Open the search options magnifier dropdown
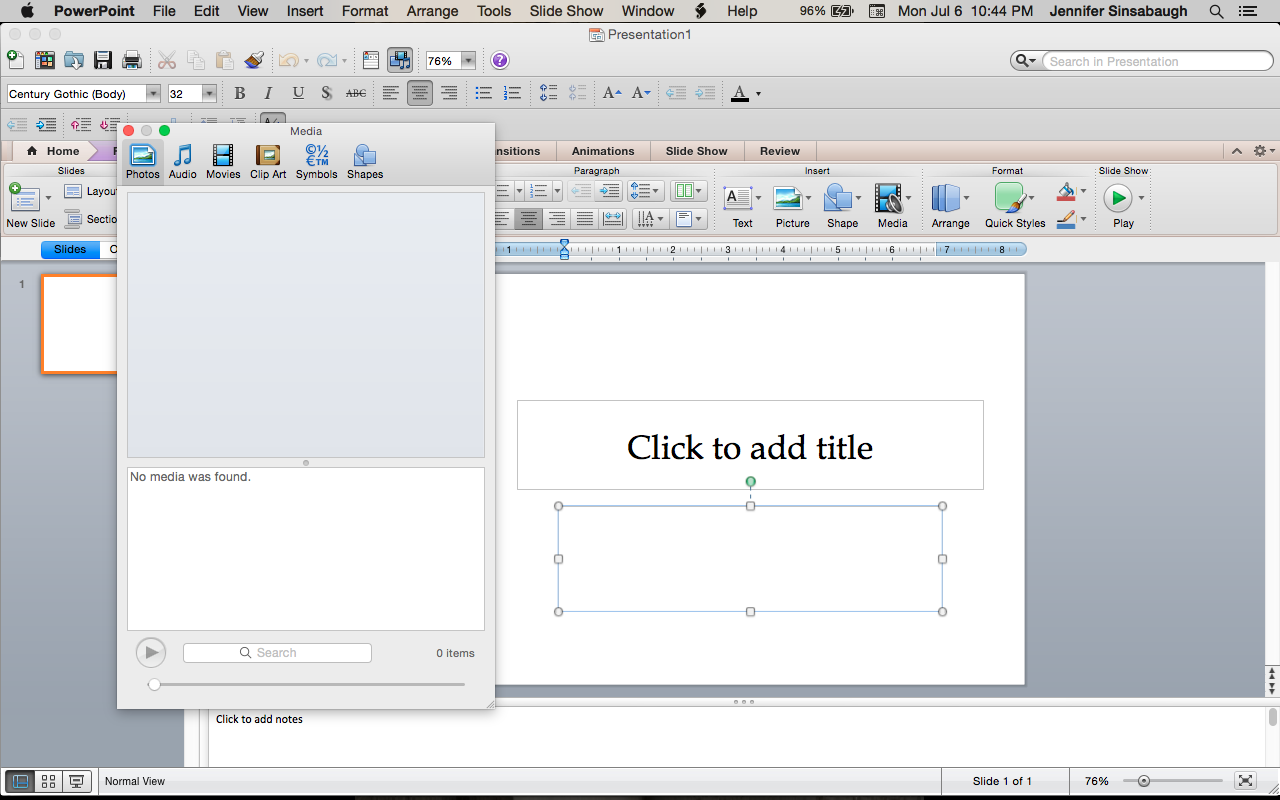 (x=1026, y=61)
